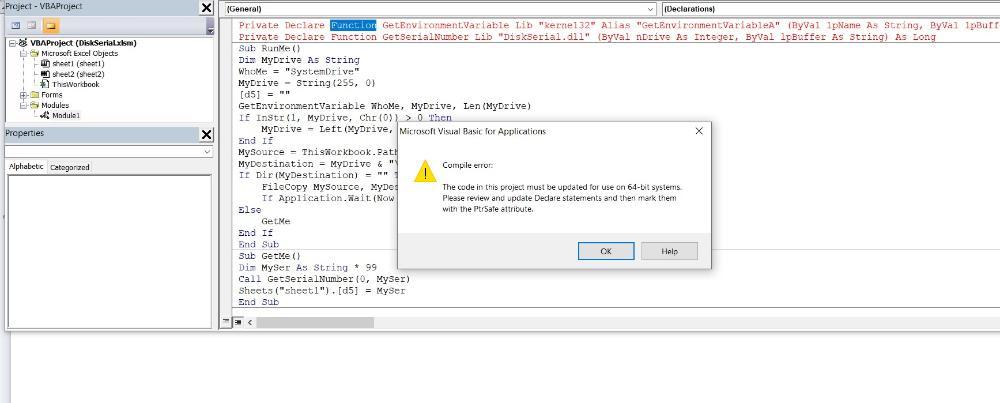Image resolution: width=1000 pixels, height=403 pixels.
Task: Click the ThisWorkbook icon
Action: 45,84
